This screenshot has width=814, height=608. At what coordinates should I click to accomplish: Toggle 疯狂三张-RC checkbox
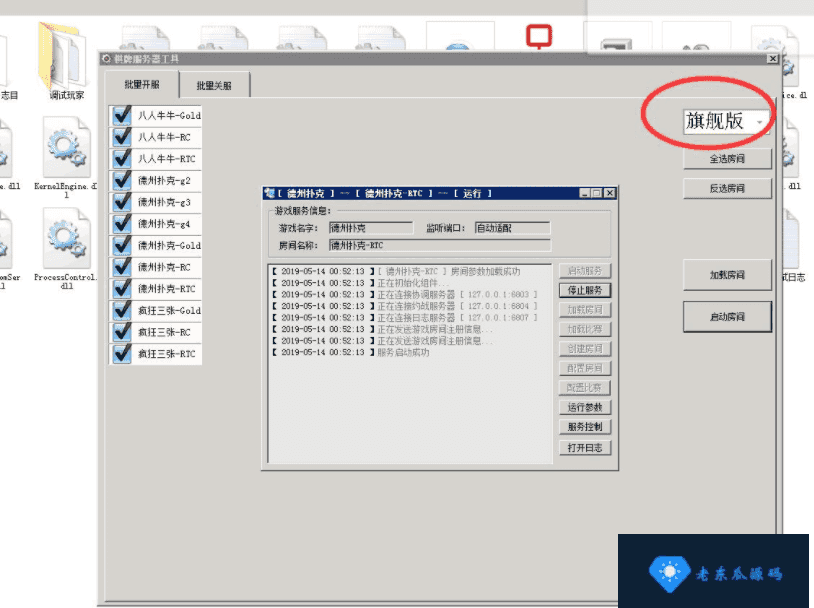point(122,332)
